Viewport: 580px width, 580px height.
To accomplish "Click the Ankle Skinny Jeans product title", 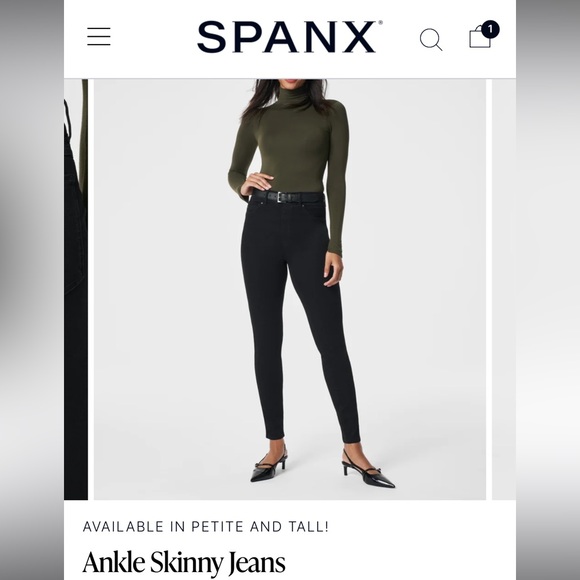I will pos(184,563).
